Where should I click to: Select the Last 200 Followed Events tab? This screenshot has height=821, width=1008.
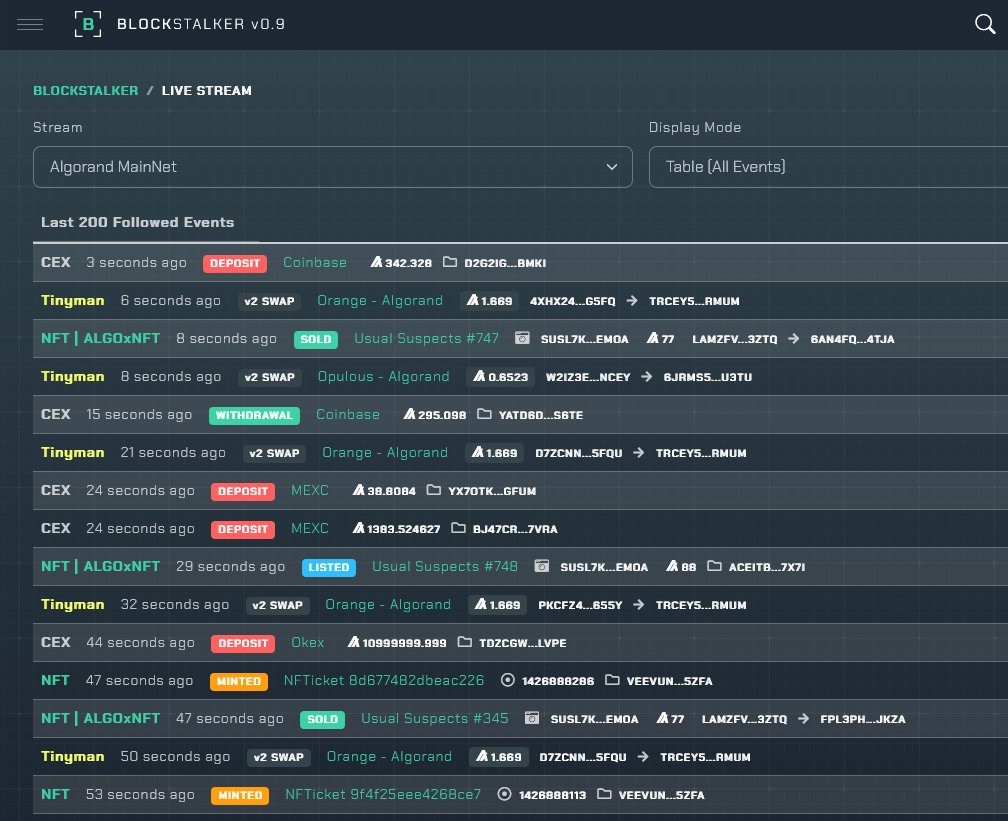click(x=137, y=222)
